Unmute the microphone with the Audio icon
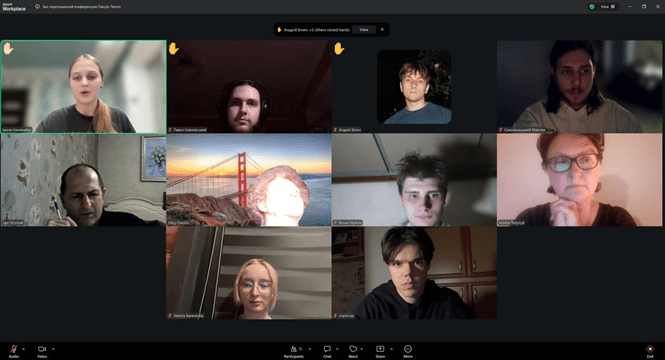Screen dimensions: 665x360 (14, 349)
